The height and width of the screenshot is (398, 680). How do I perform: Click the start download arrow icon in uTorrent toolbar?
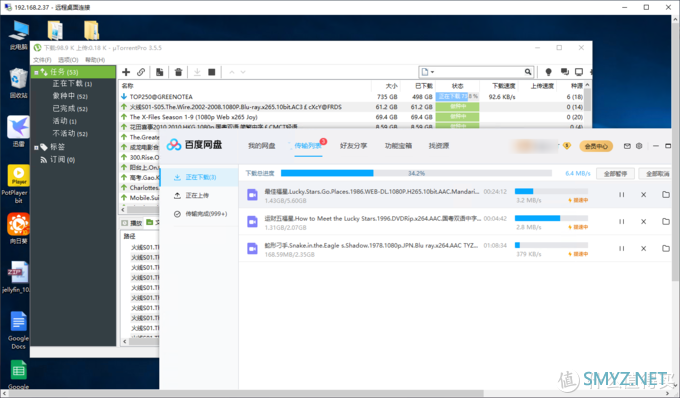[x=197, y=72]
